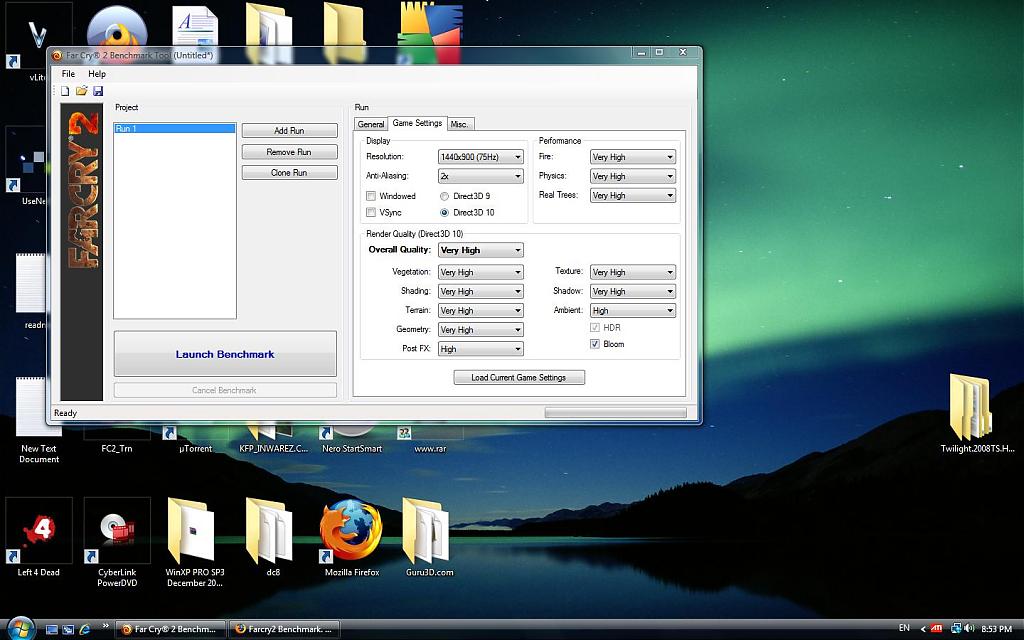Click the network tray icon
This screenshot has height=640, width=1024.
coord(956,628)
